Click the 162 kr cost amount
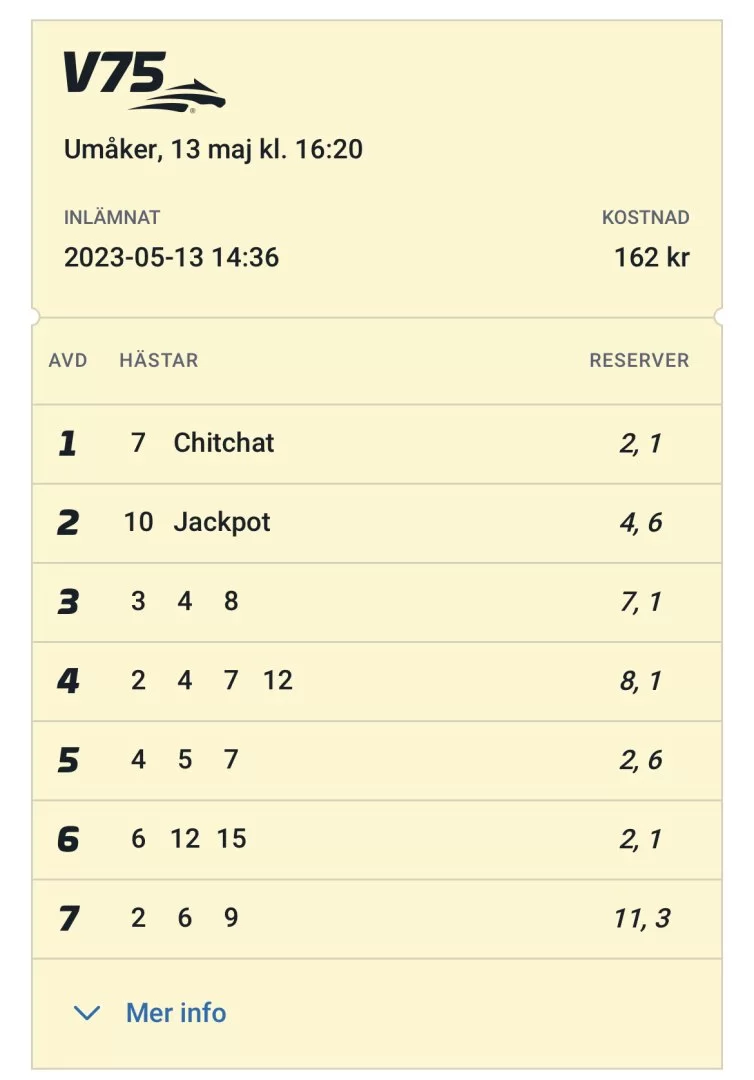The height and width of the screenshot is (1080, 754). [651, 257]
